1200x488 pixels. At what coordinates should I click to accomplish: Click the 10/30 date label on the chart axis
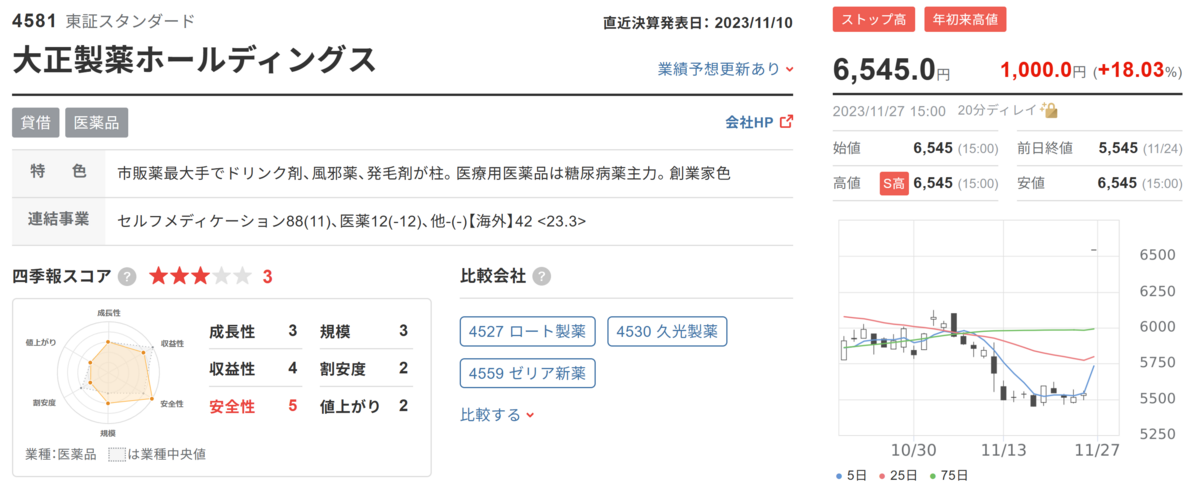(x=913, y=450)
